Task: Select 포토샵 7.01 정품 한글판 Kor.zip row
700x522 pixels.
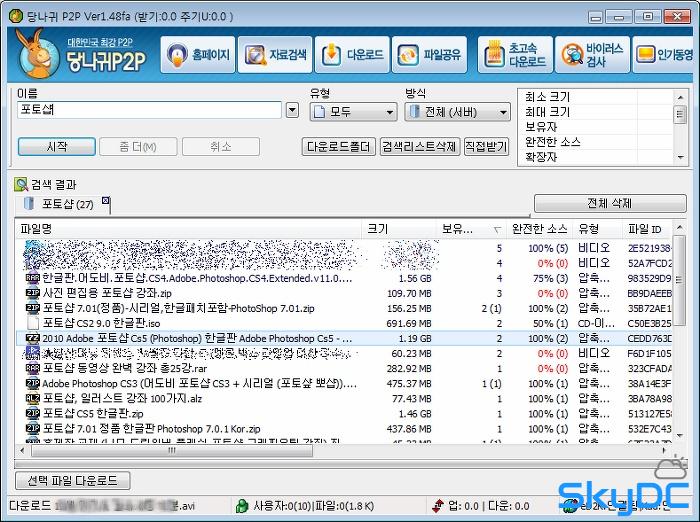Action: (x=344, y=429)
